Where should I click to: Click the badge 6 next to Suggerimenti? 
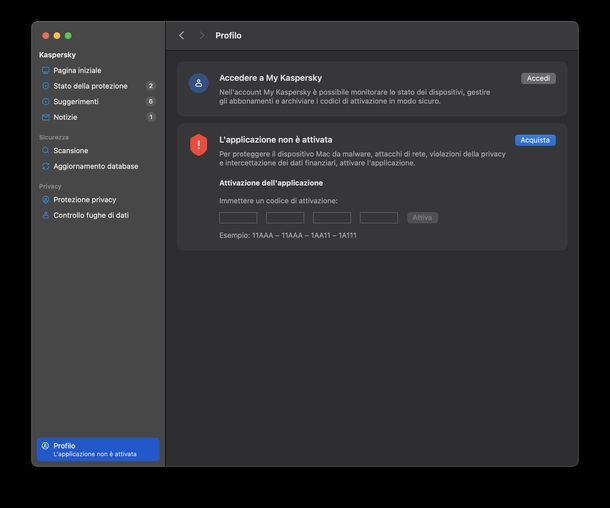(x=151, y=102)
